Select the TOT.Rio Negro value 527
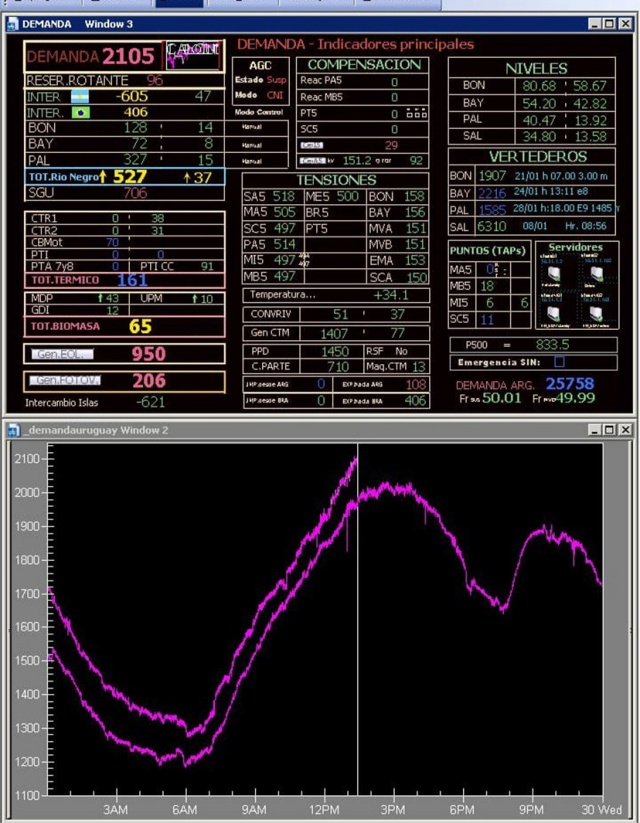This screenshot has width=640, height=823. pos(130,177)
